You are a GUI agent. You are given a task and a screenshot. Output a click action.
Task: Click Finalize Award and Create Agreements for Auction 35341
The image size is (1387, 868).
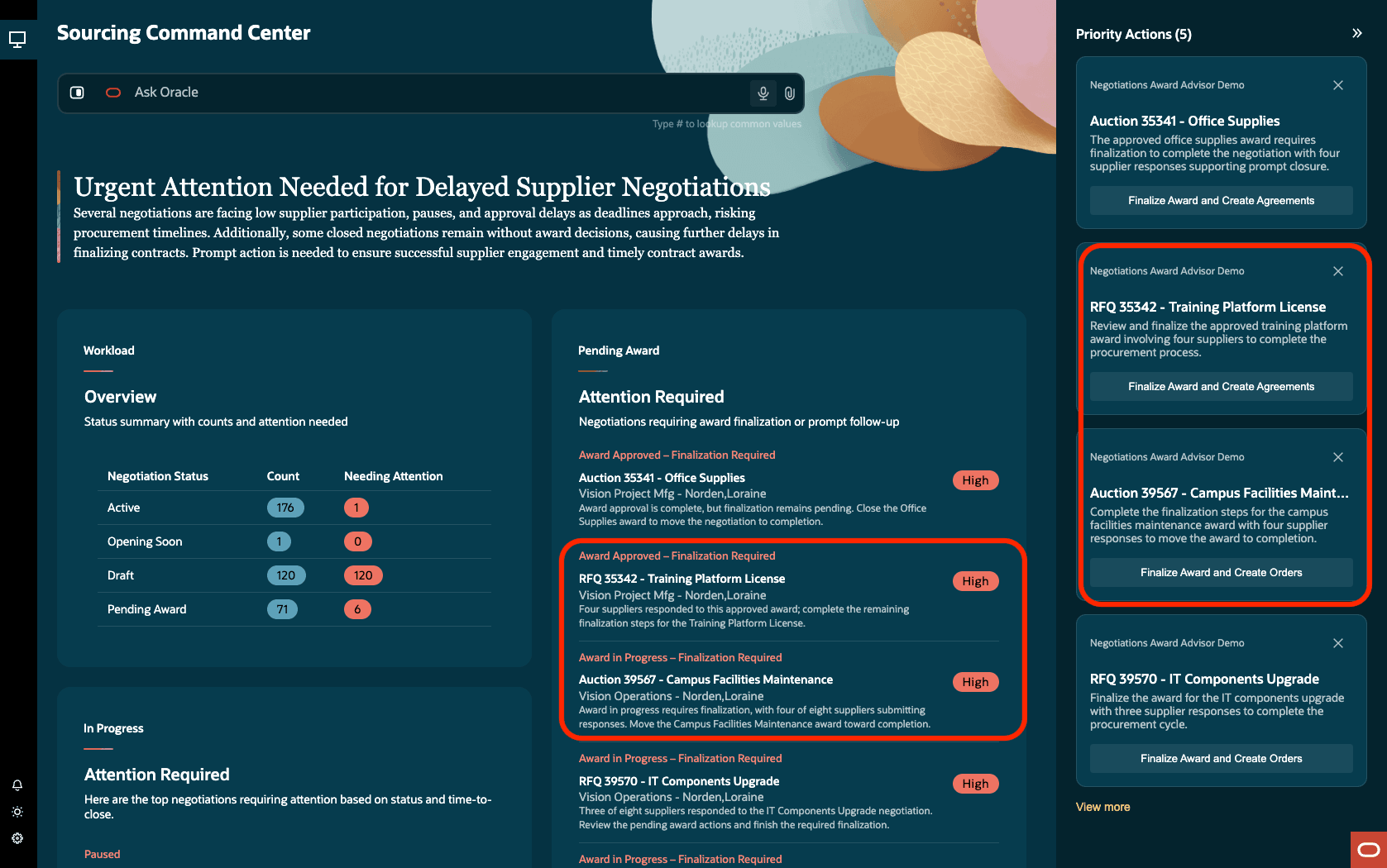coord(1221,201)
